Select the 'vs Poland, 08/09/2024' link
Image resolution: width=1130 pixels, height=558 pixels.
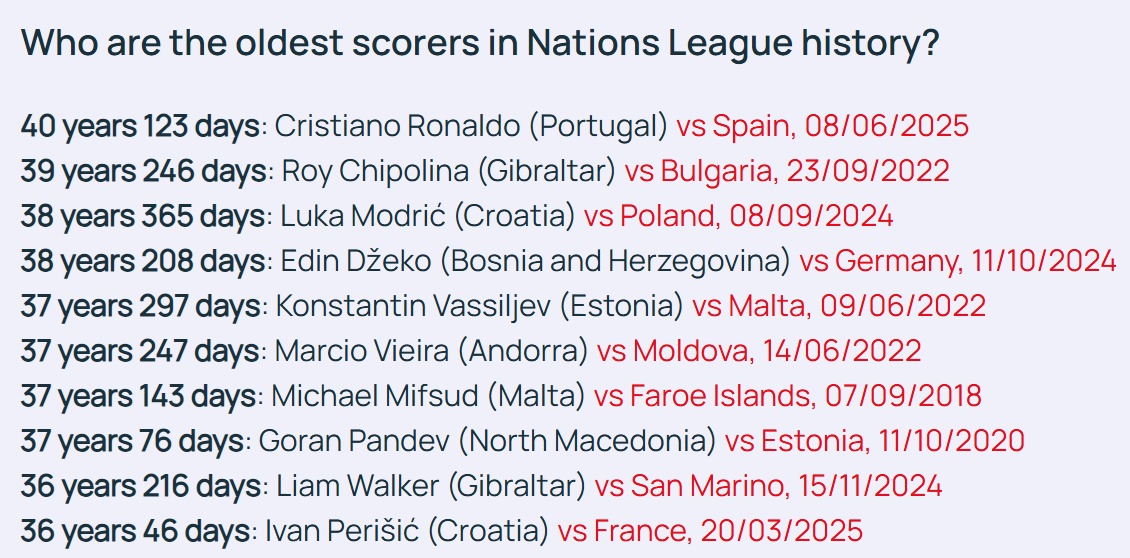[738, 216]
